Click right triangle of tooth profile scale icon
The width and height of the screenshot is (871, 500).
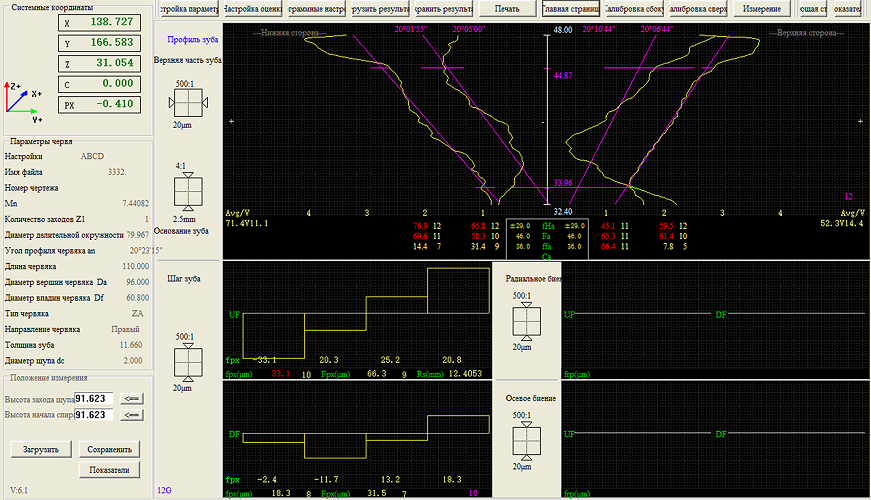pos(205,103)
